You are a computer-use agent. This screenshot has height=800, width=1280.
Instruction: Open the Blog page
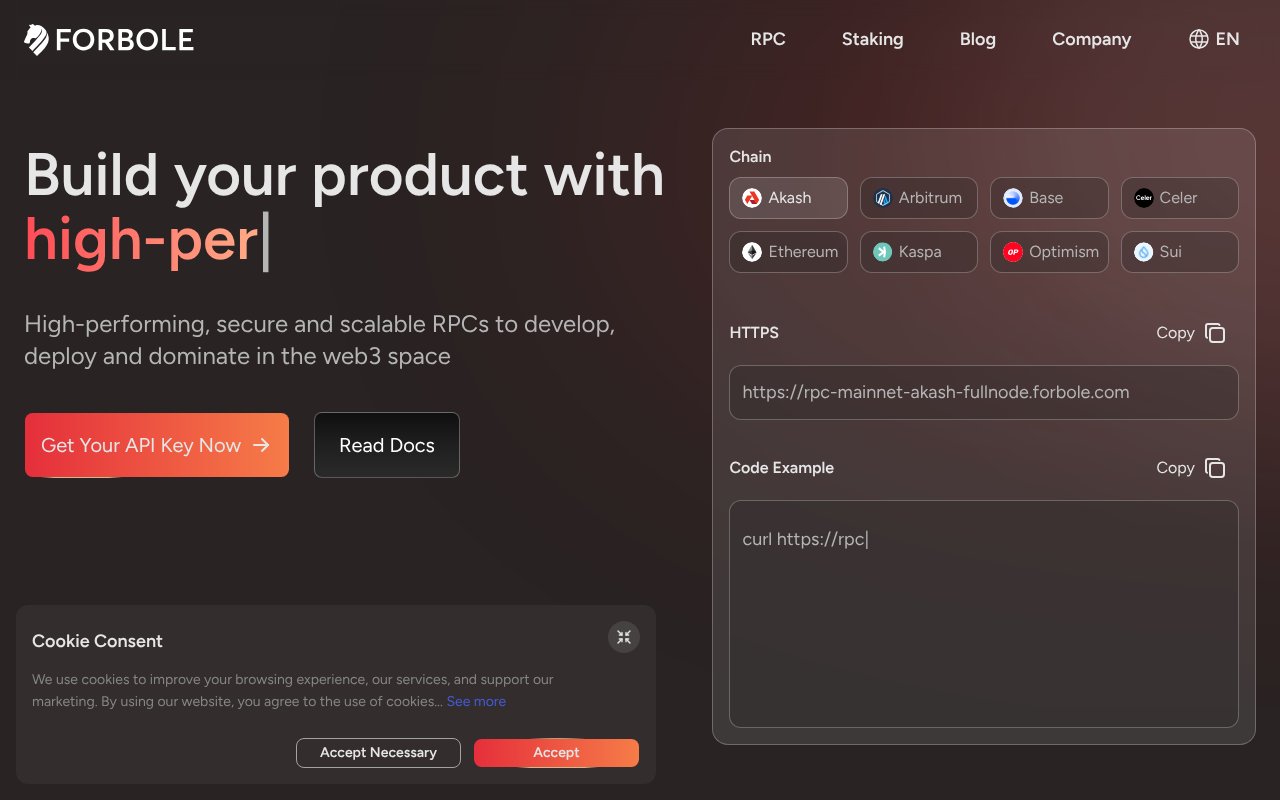(x=977, y=39)
